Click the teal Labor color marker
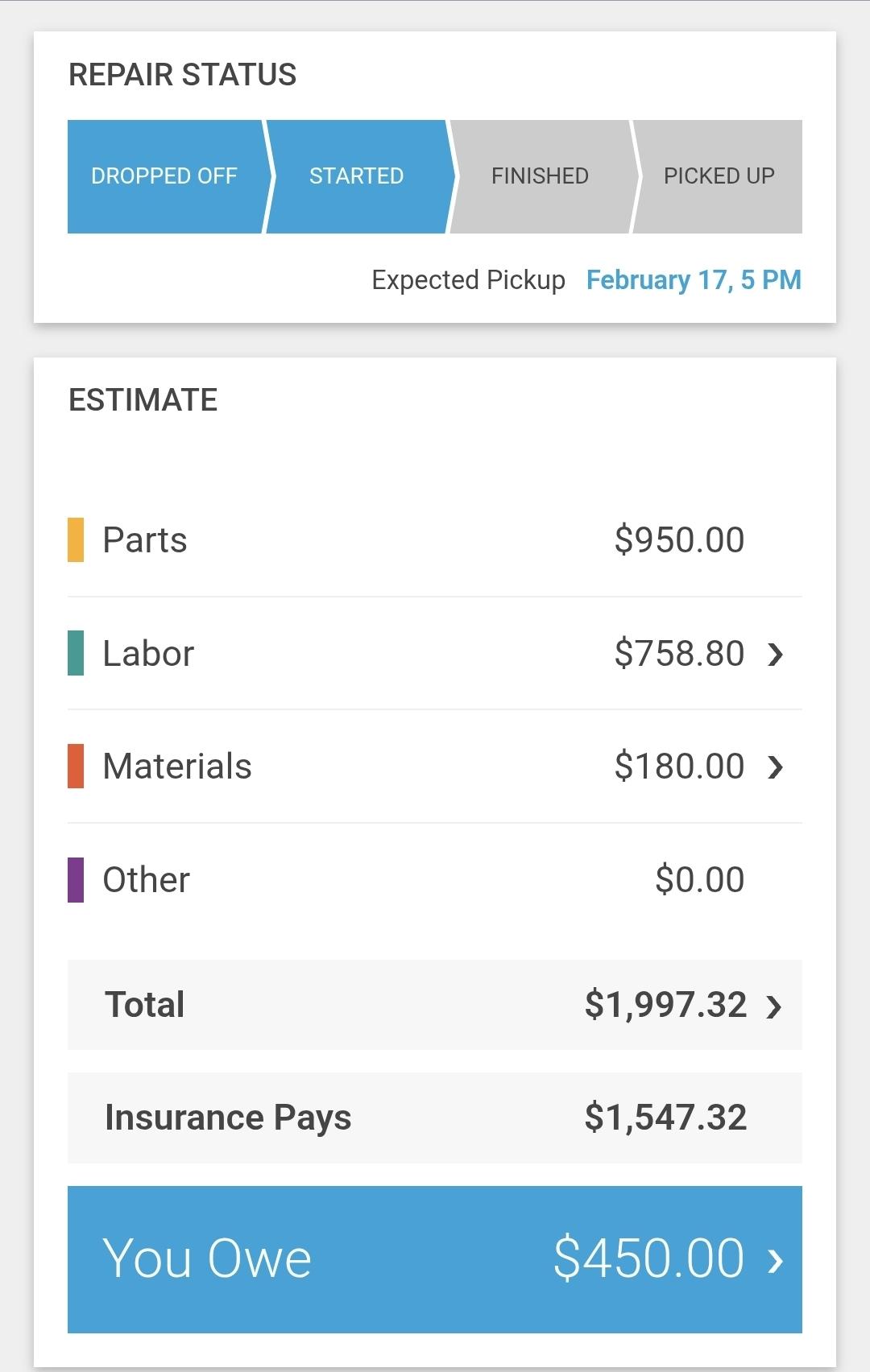Image resolution: width=870 pixels, height=1372 pixels. [x=76, y=653]
